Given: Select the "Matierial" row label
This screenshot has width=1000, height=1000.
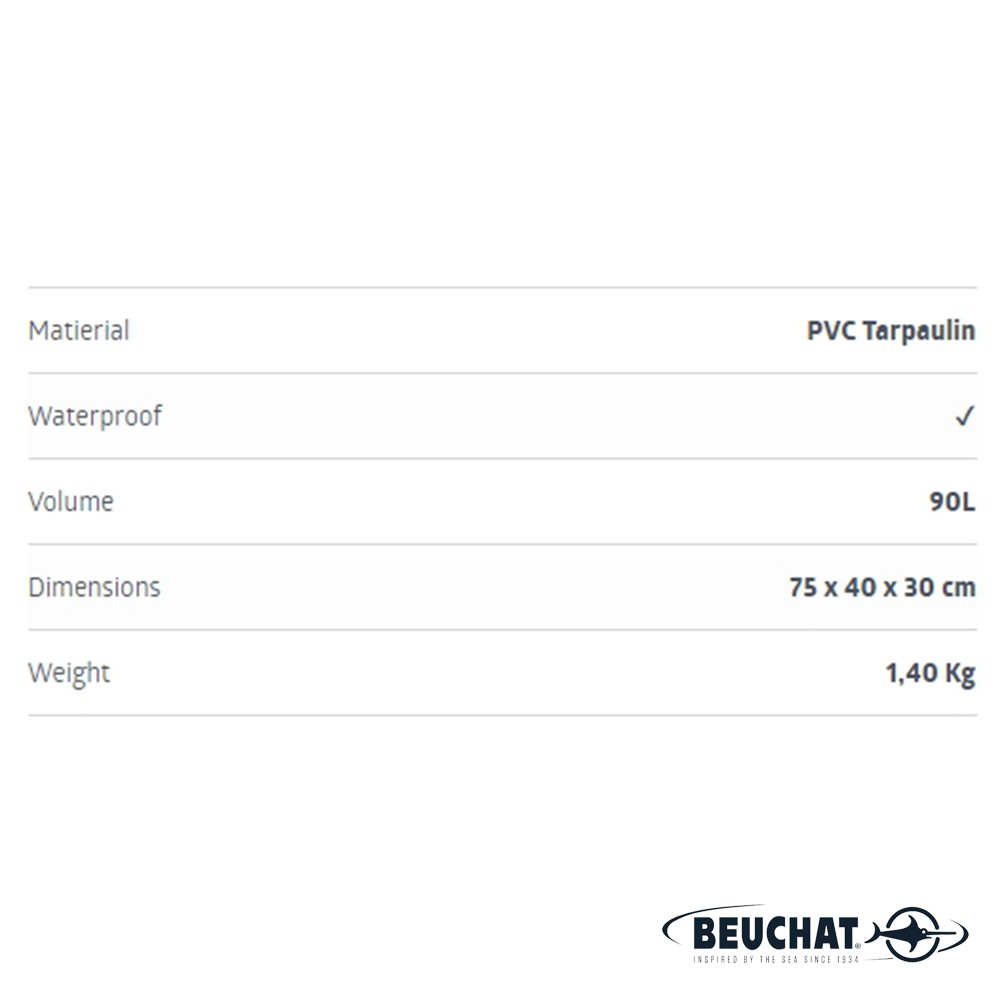Looking at the screenshot, I should tap(79, 331).
